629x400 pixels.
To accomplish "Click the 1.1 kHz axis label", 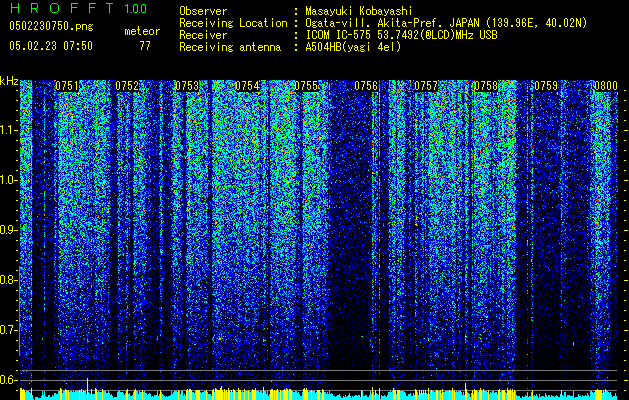I will (9, 130).
